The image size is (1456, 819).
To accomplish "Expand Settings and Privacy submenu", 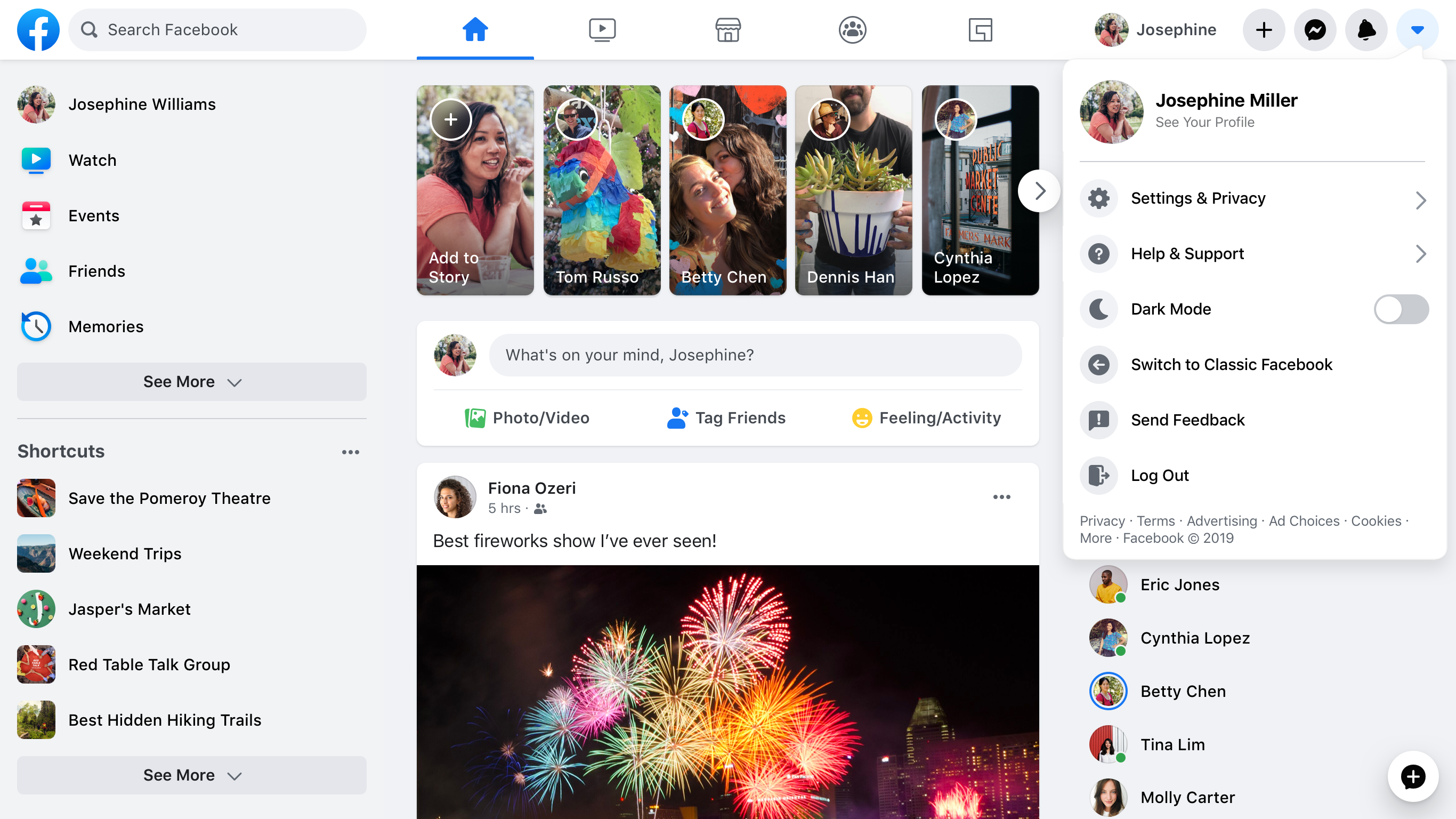I will pyautogui.click(x=1420, y=198).
